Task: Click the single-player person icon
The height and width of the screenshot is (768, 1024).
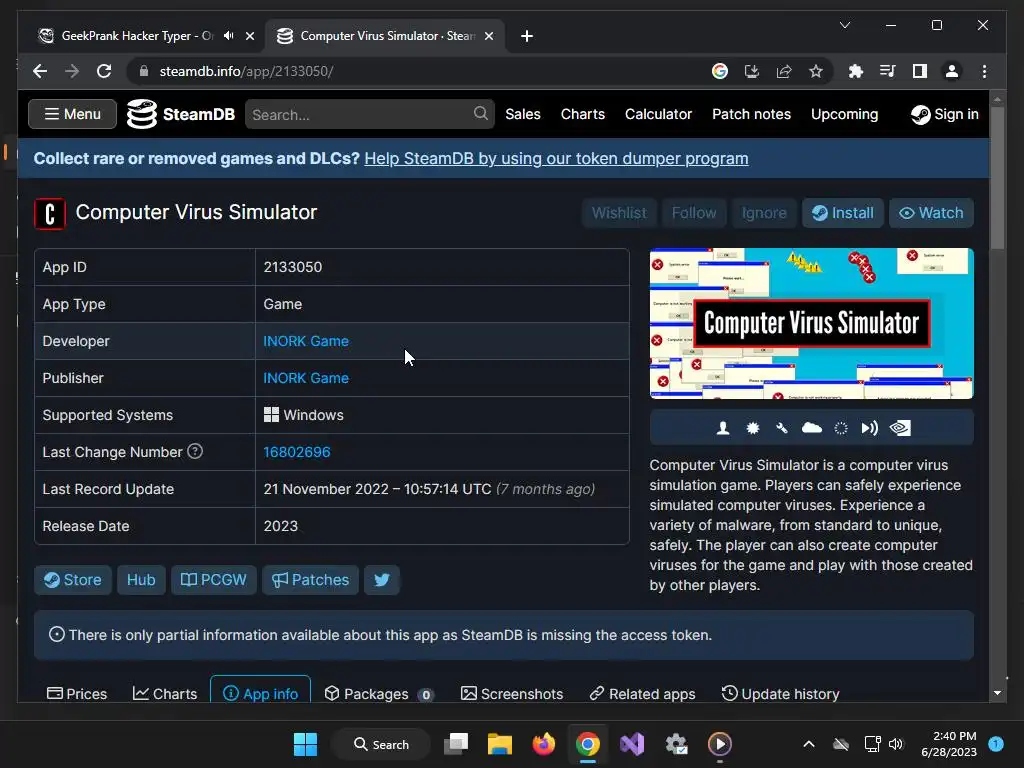Action: point(722,428)
